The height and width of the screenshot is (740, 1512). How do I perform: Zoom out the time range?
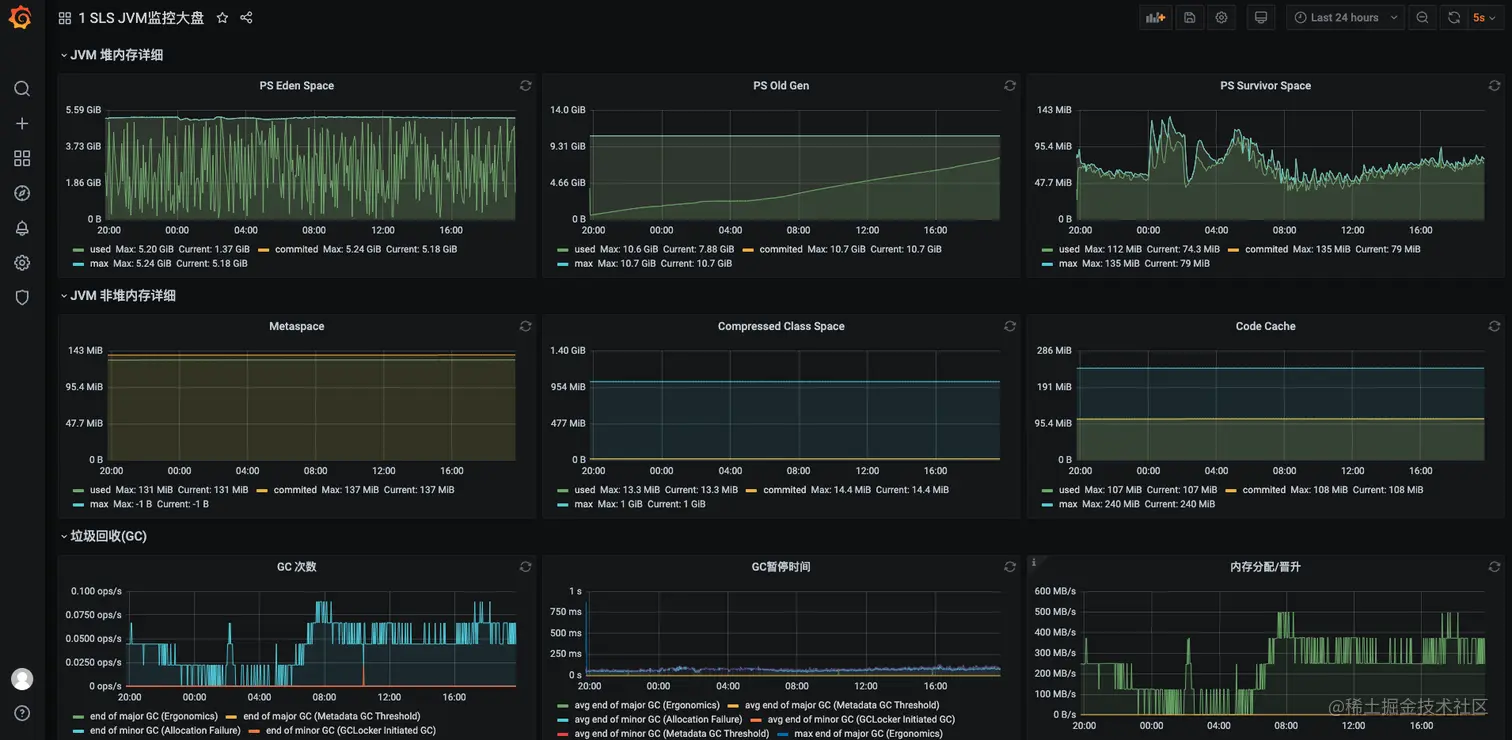[1423, 18]
